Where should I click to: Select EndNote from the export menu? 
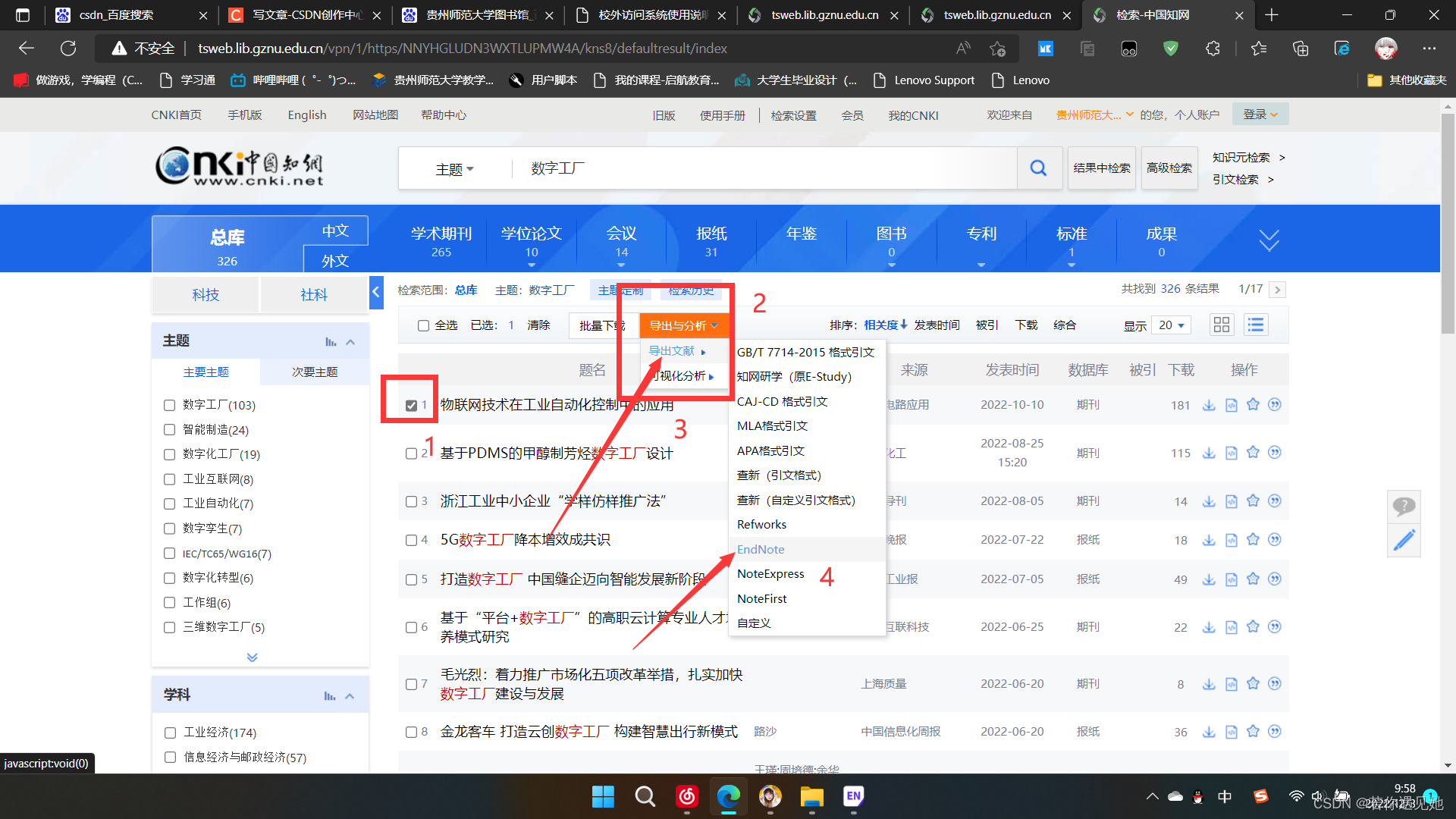tap(761, 549)
